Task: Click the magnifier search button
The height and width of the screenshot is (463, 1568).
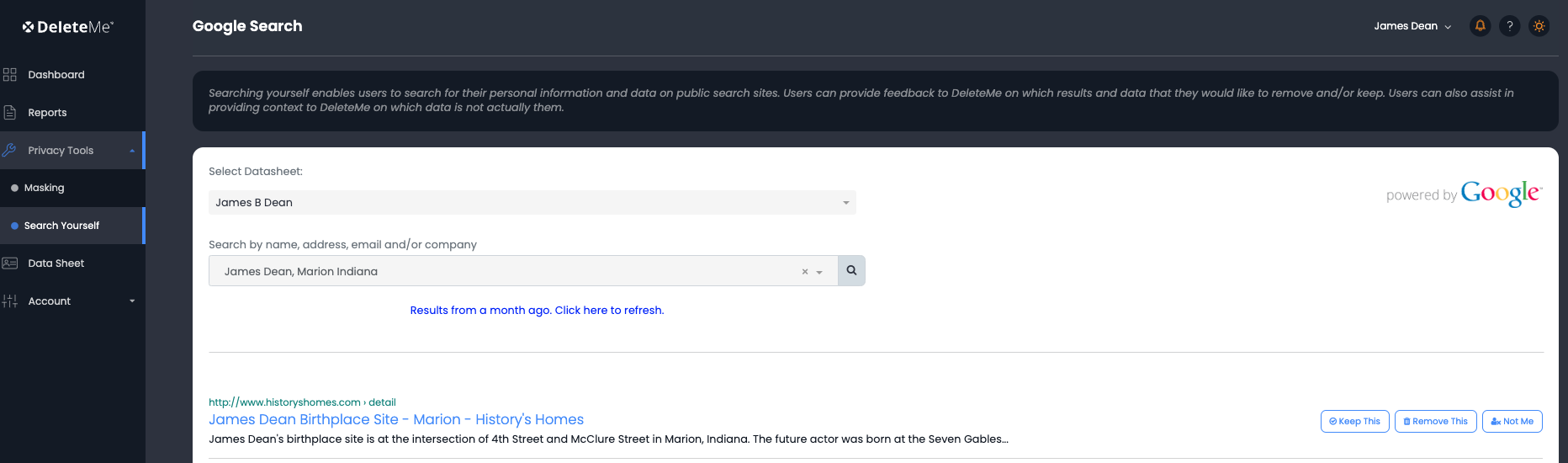Action: (x=851, y=270)
